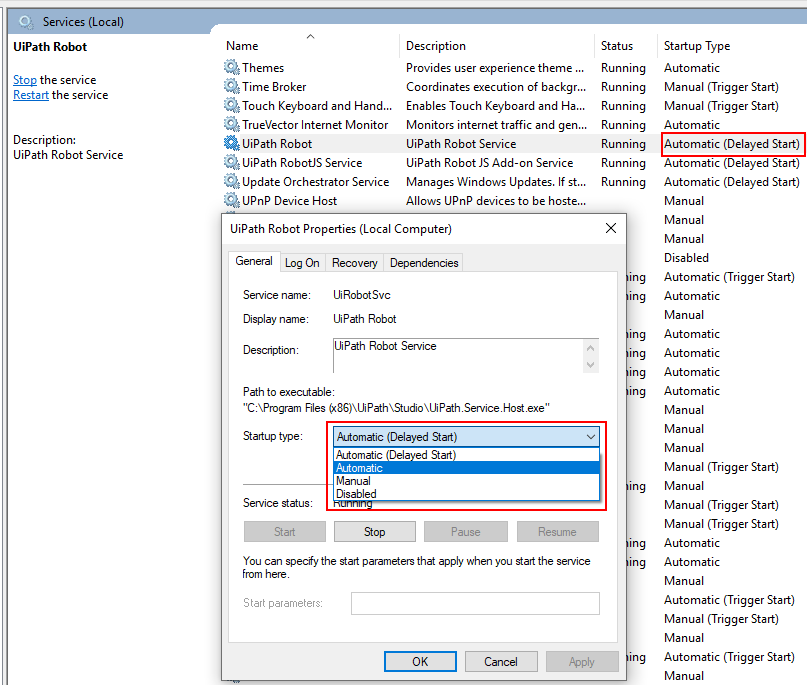
Task: Click the Stop the service link
Action: pos(25,80)
